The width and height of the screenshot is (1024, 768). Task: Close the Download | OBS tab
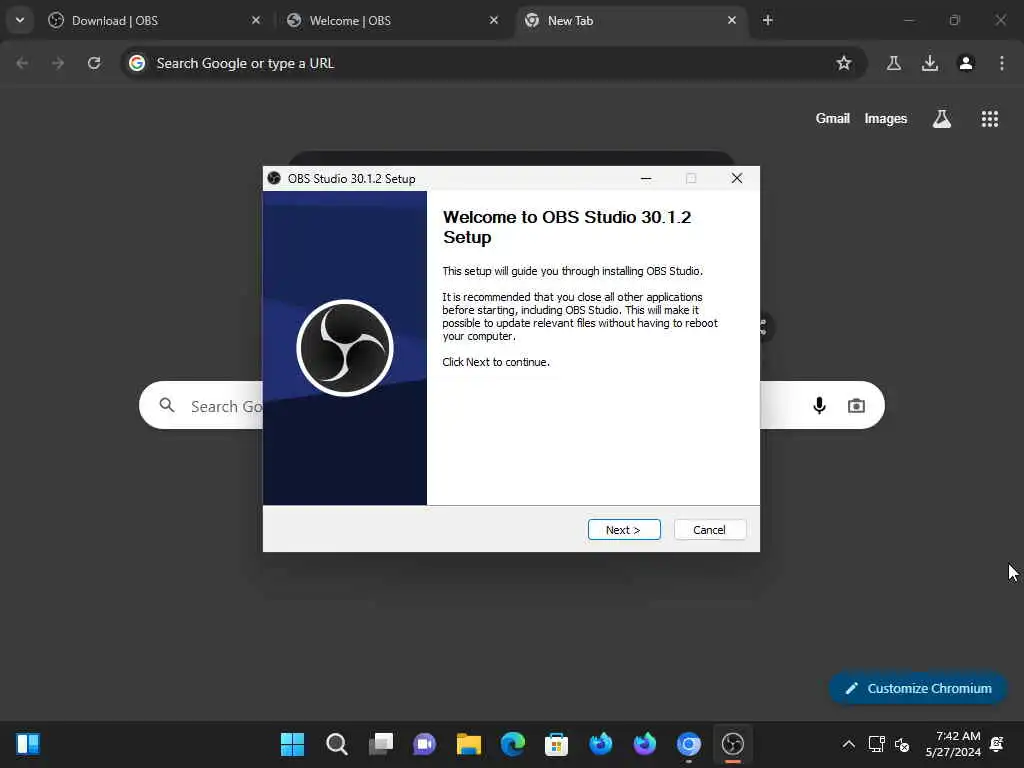coord(256,21)
